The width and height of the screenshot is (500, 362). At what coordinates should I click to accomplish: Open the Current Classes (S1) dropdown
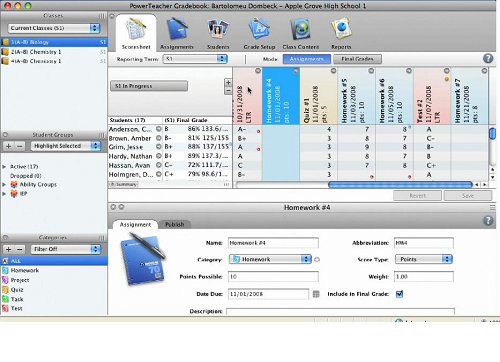coord(54,28)
